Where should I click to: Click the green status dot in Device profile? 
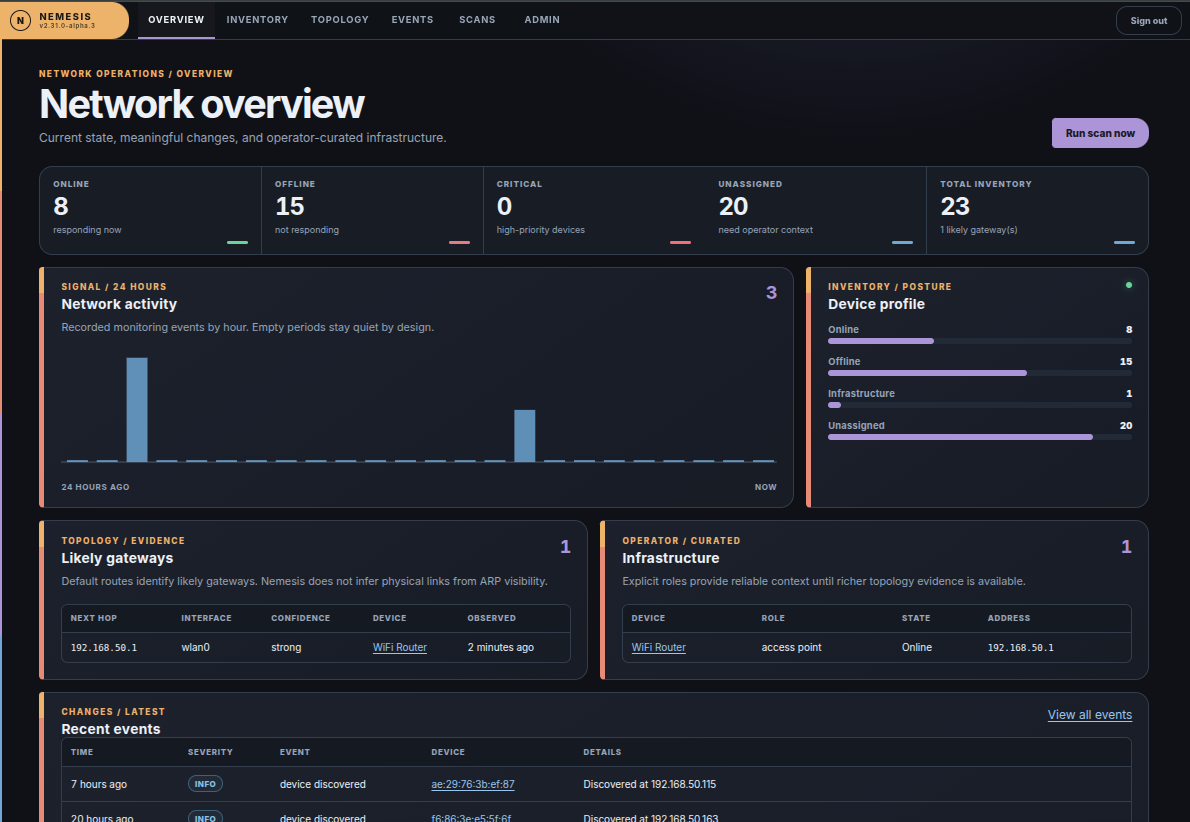[1129, 285]
